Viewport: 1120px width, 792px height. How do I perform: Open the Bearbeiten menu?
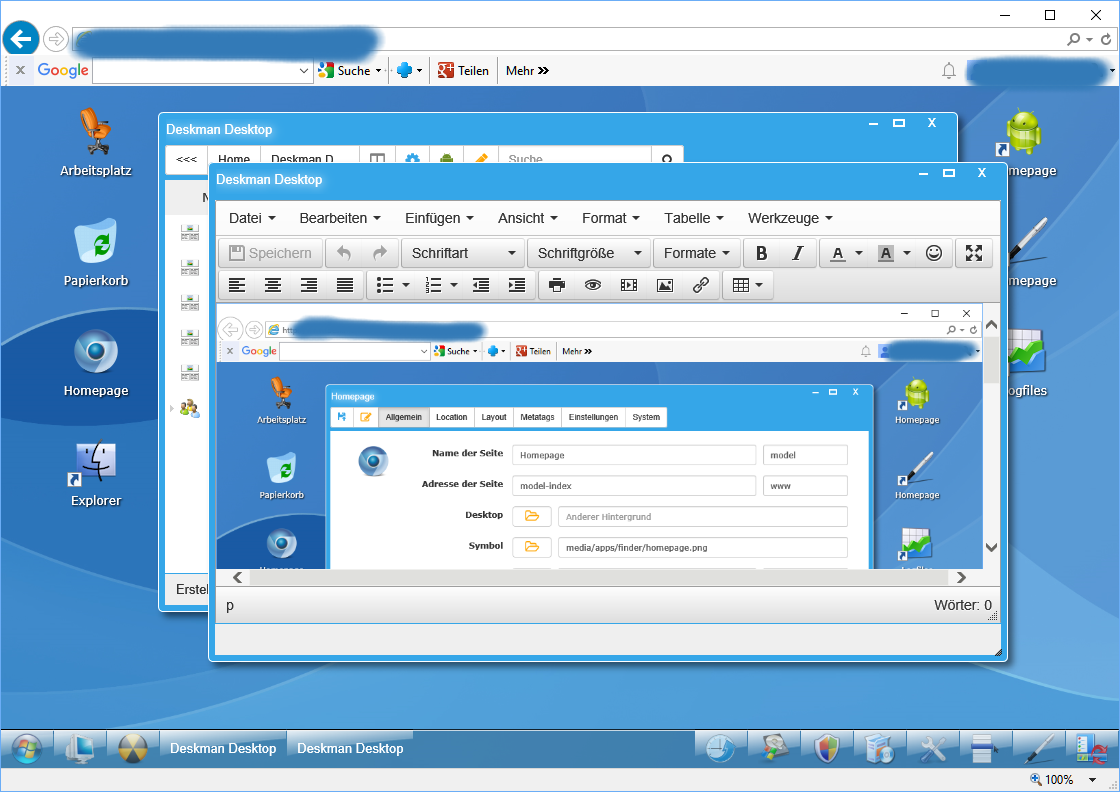coord(340,219)
